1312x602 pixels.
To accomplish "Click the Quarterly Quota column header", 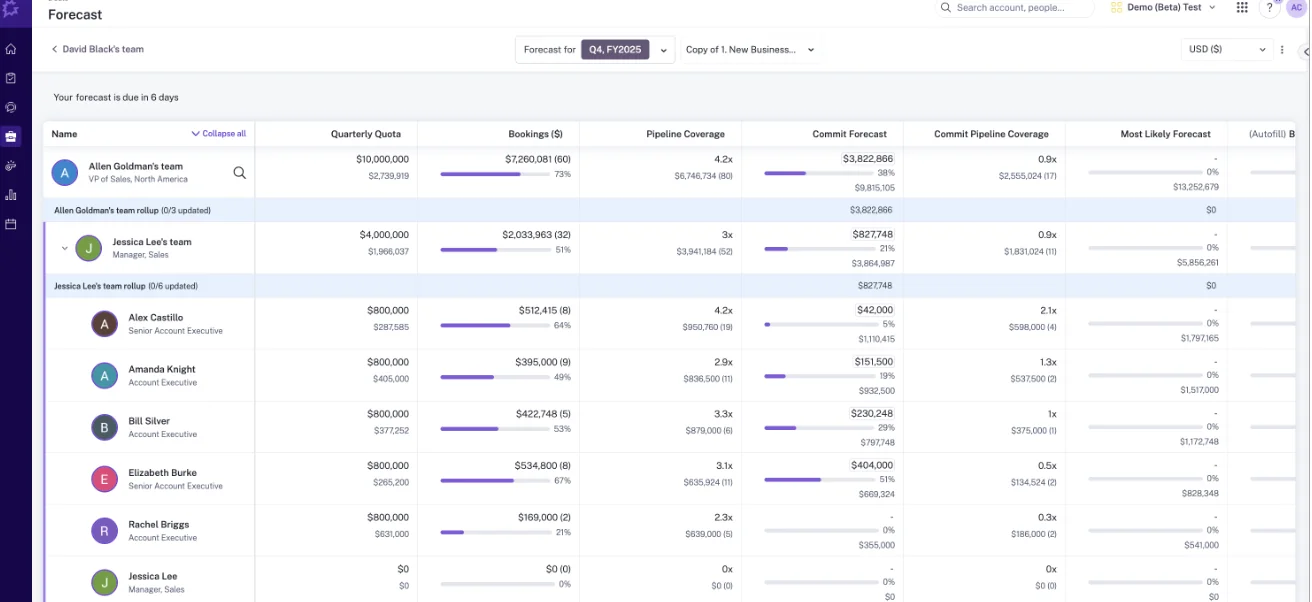I will tap(366, 134).
